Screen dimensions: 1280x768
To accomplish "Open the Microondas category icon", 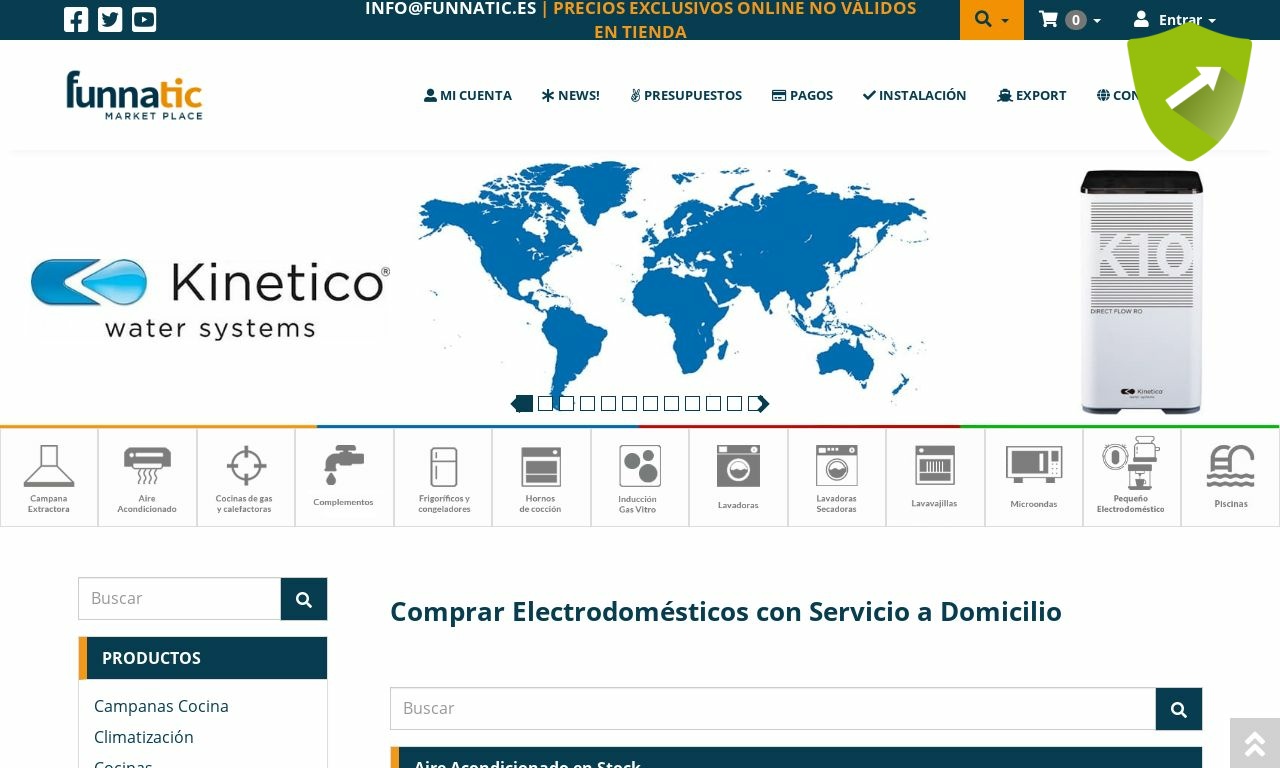I will 1034,478.
